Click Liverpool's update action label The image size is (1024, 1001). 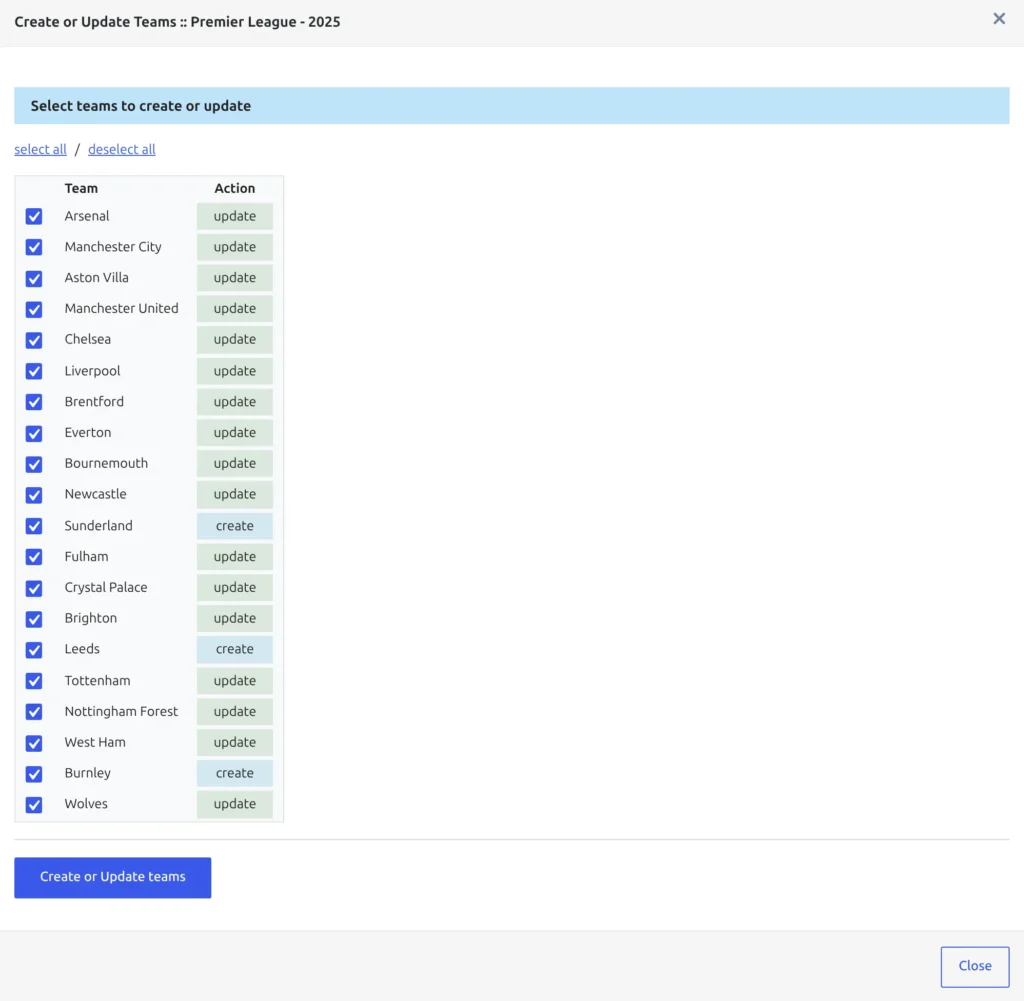point(234,371)
